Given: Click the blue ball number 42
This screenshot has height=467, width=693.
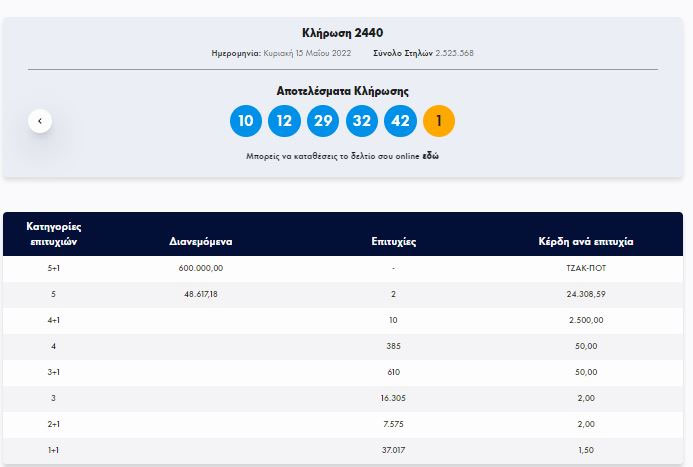Looking at the screenshot, I should click(x=400, y=121).
